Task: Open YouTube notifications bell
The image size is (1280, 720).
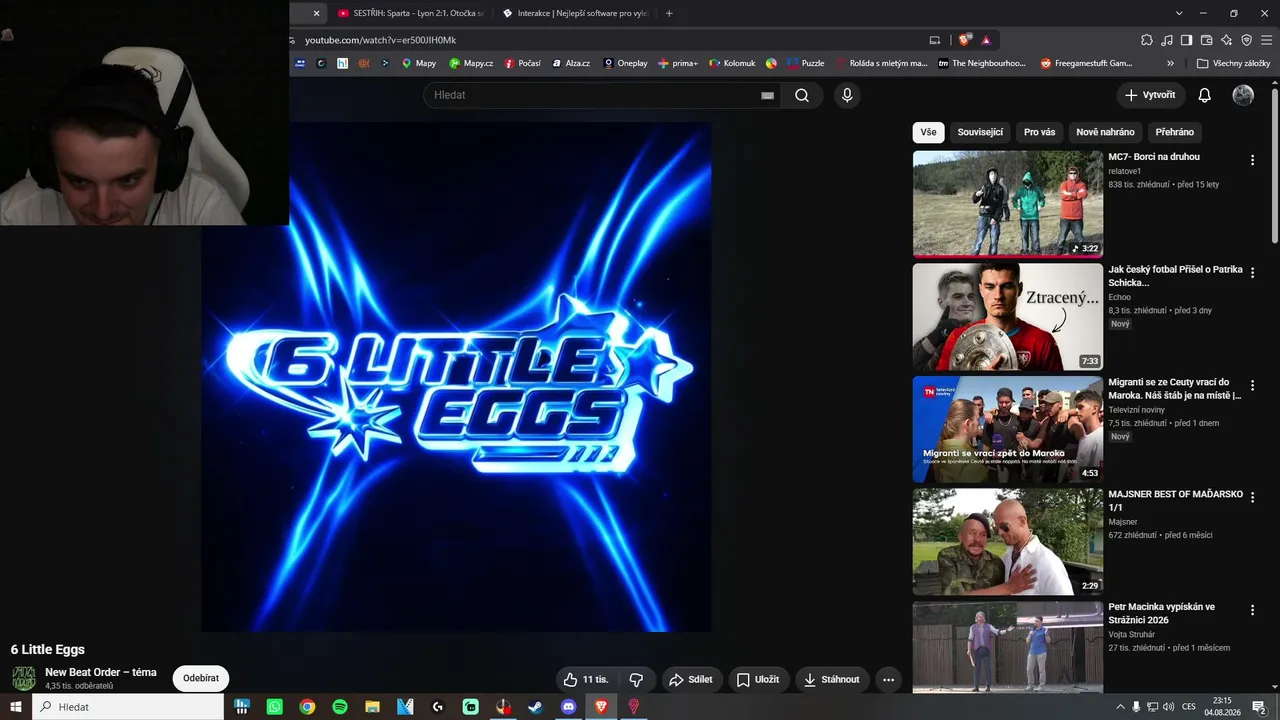Action: [x=1205, y=95]
